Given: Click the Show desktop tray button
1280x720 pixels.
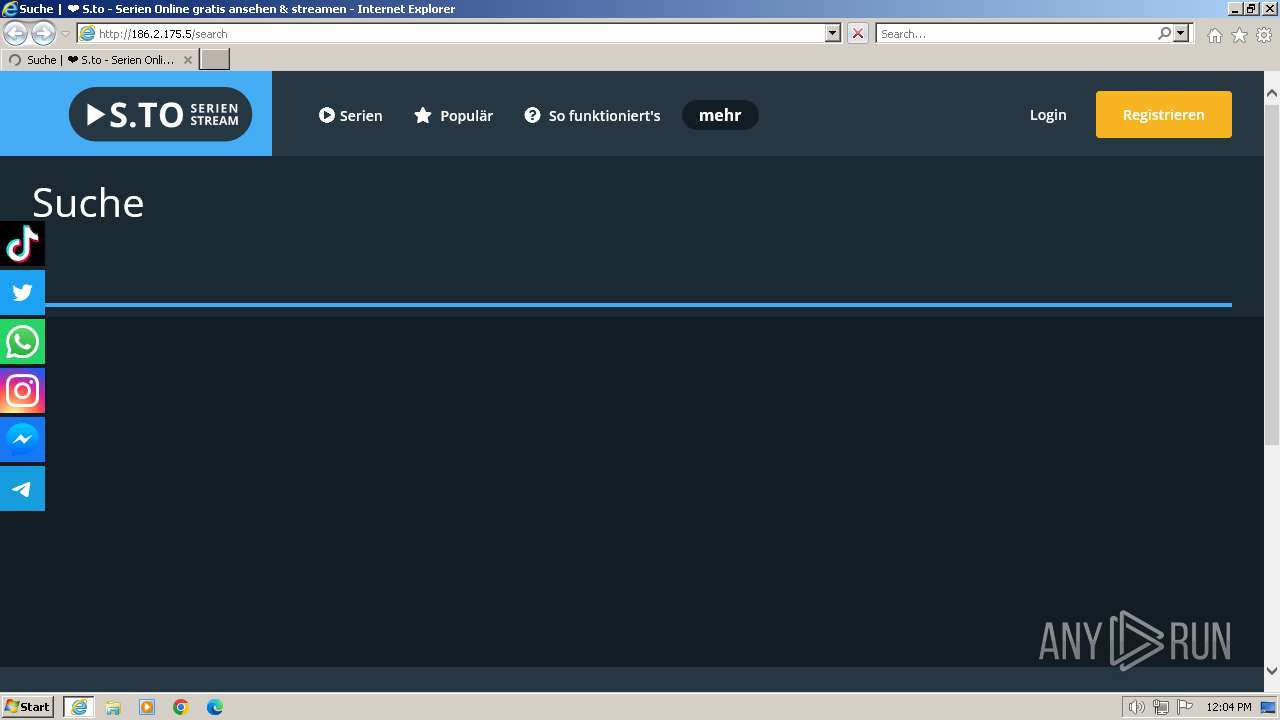Looking at the screenshot, I should (x=1268, y=707).
